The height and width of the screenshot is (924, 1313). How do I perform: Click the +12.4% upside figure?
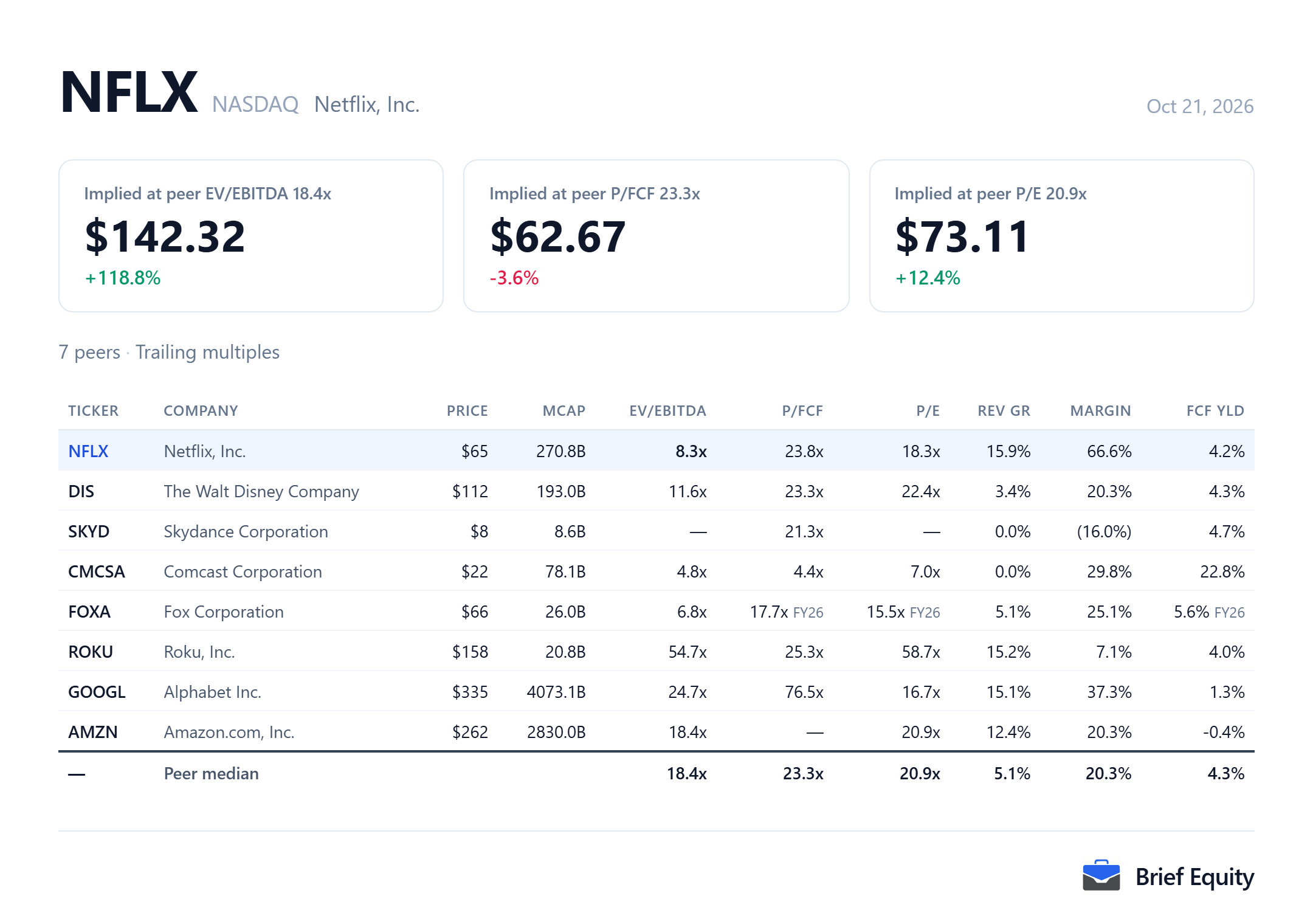point(928,278)
